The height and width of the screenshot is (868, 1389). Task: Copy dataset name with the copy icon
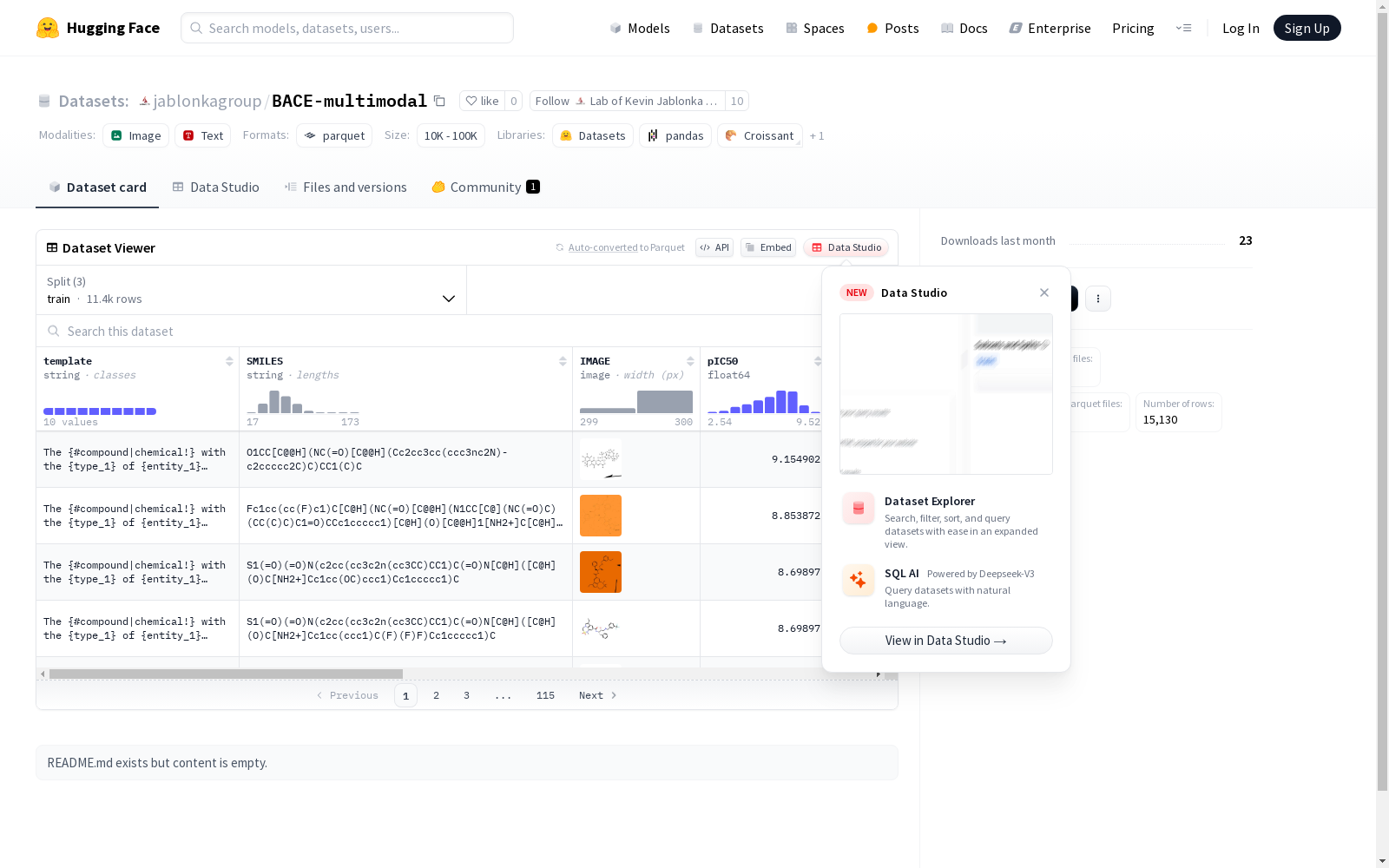[x=439, y=102]
